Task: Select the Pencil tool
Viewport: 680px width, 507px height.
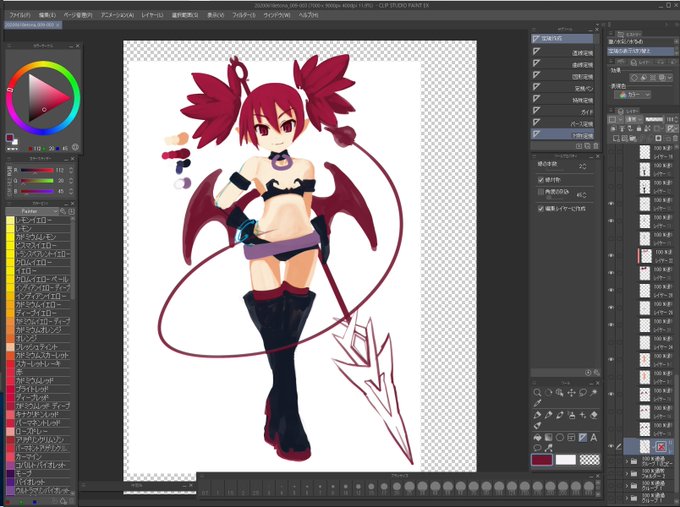Action: [x=549, y=415]
